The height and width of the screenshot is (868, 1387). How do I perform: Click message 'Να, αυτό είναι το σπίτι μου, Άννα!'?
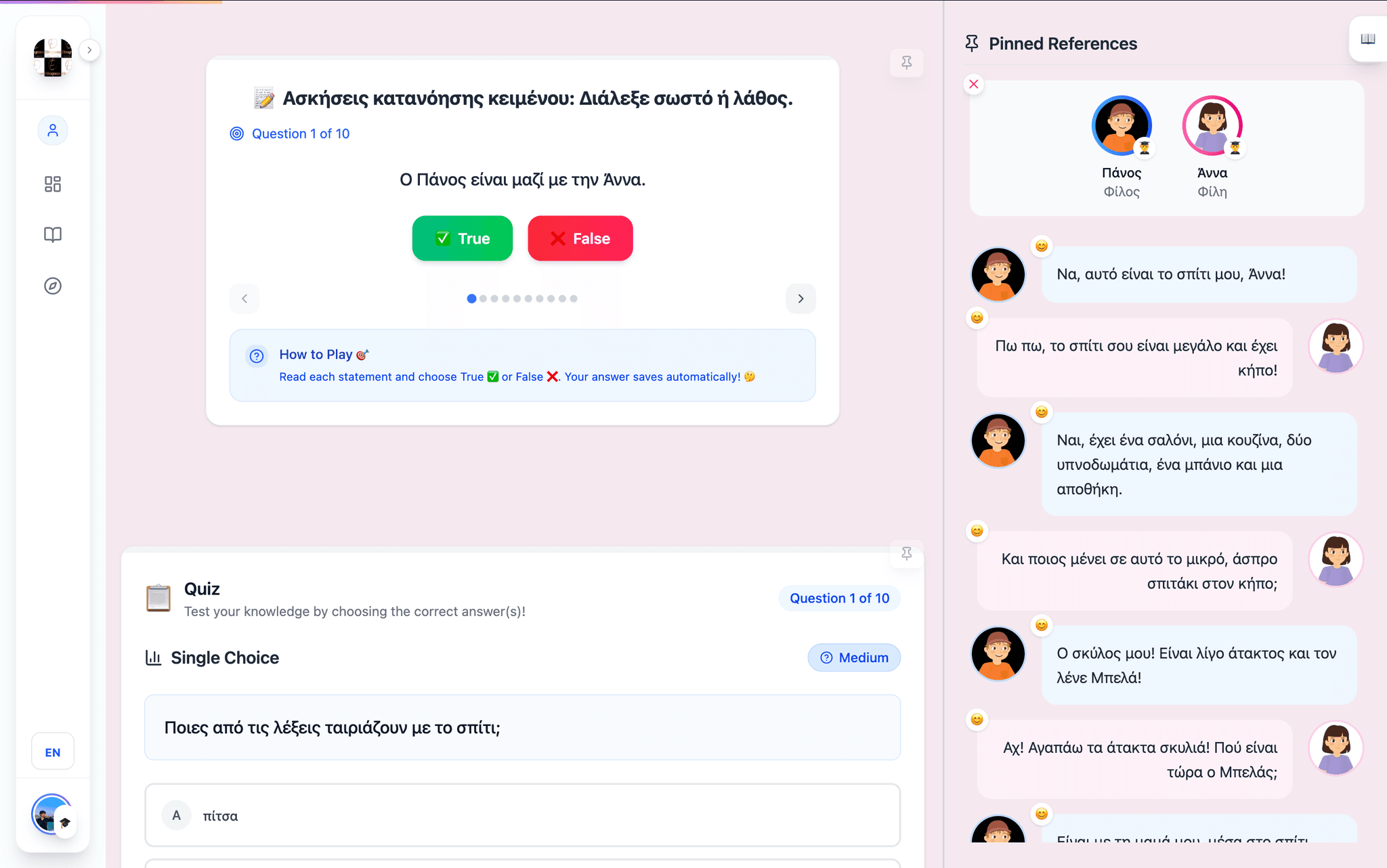pos(1199,274)
